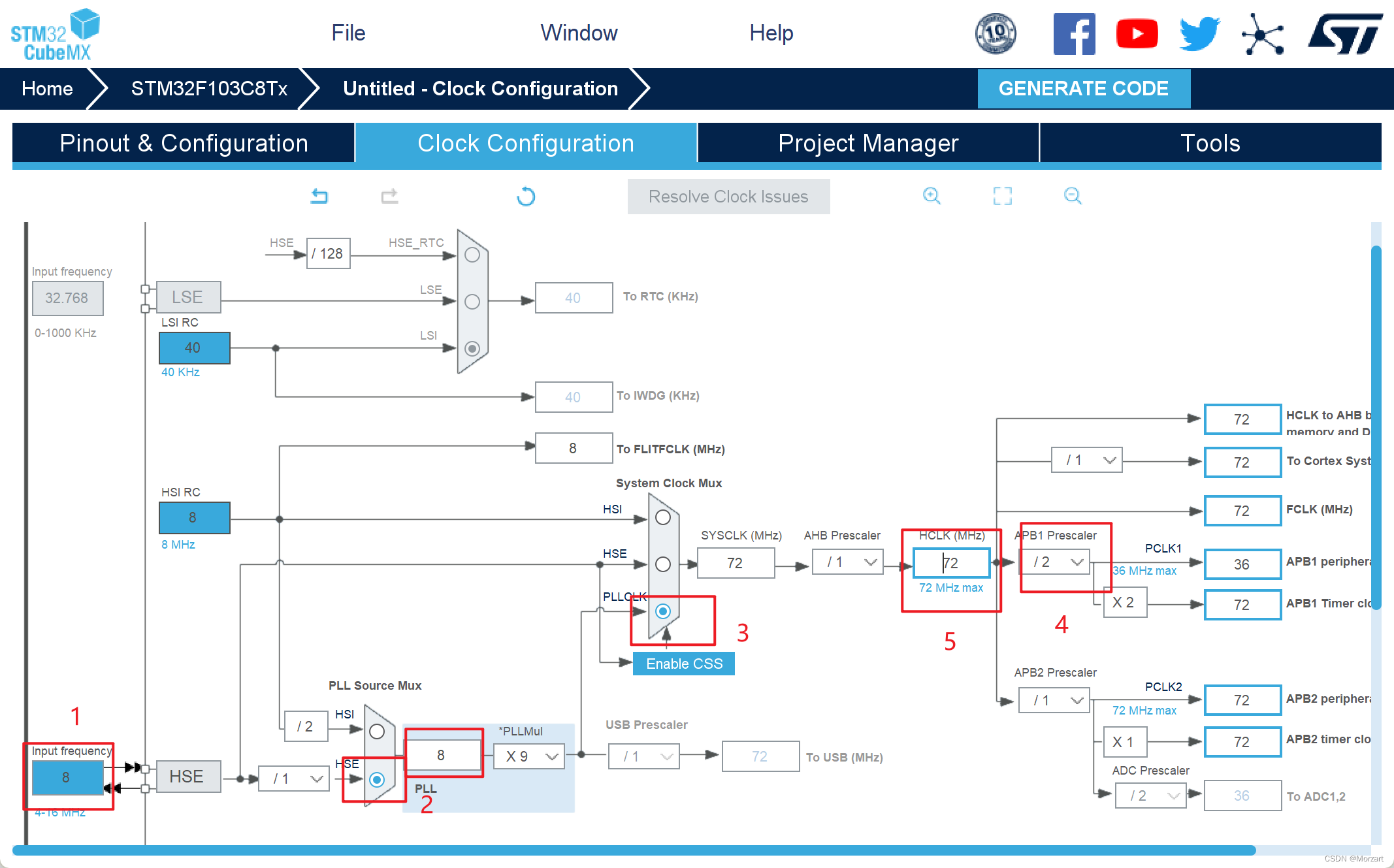
Task: Open the AHB Prescaler dropdown
Action: (848, 562)
